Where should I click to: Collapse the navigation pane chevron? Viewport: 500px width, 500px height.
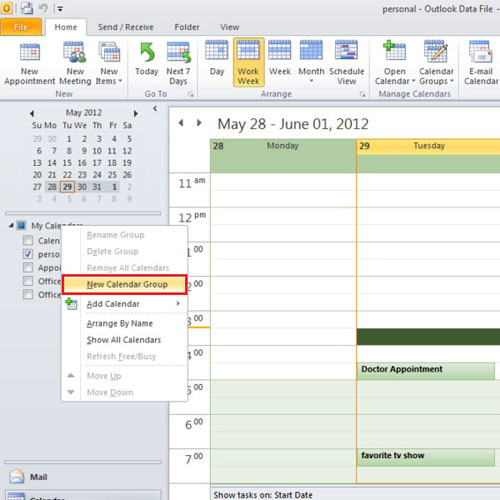(x=155, y=108)
